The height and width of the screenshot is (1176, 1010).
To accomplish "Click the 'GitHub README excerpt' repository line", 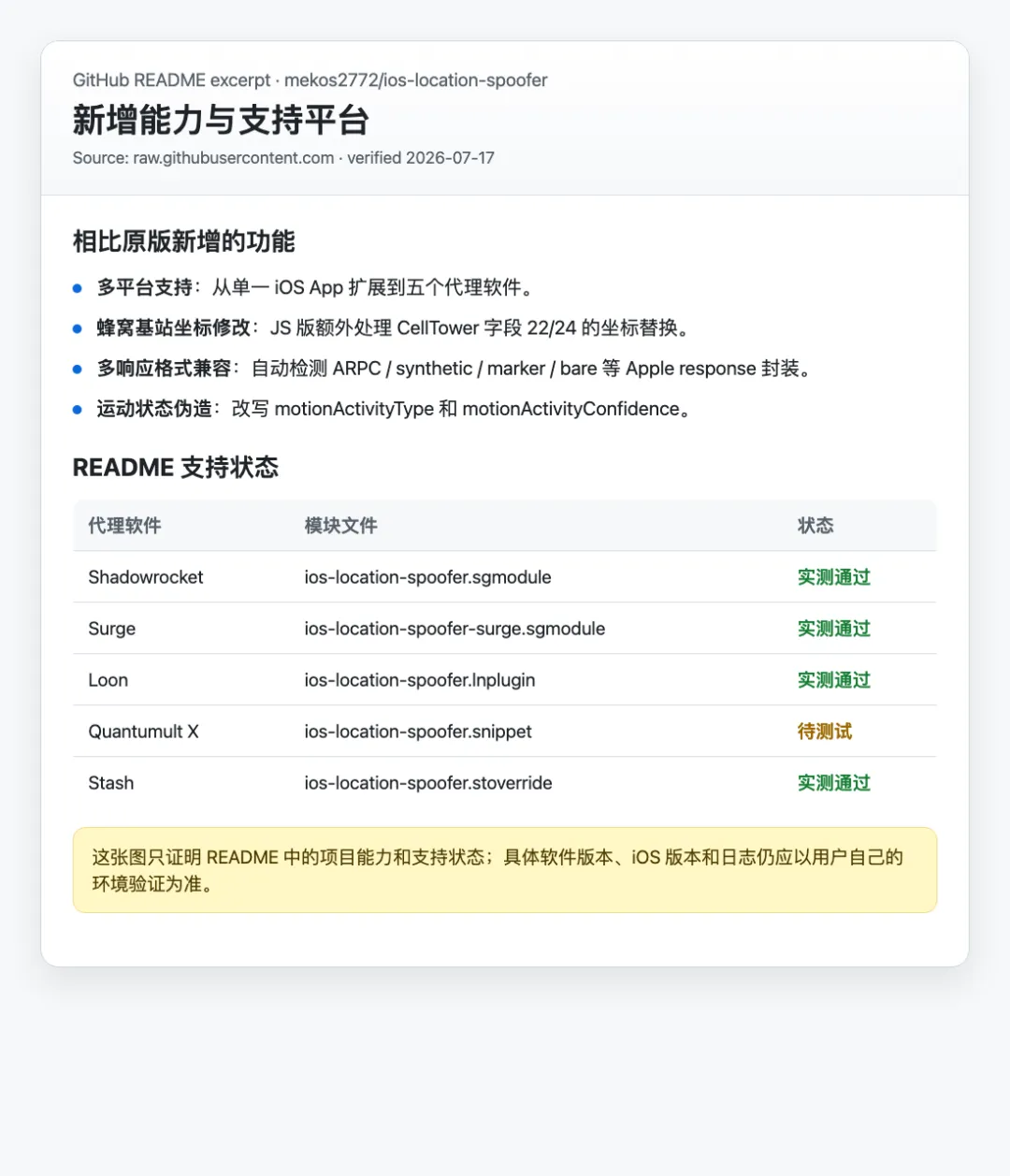I will pos(310,80).
